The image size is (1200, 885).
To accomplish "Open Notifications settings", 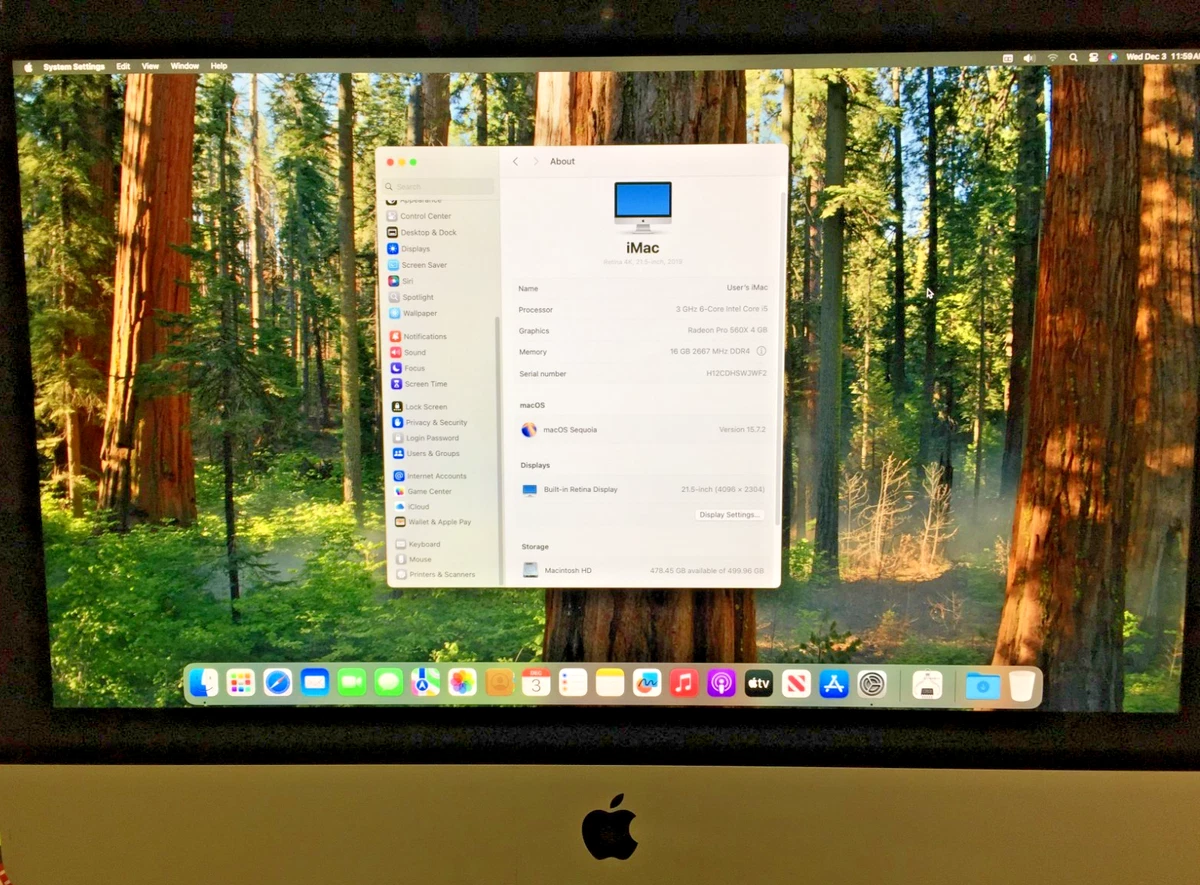I will (x=424, y=336).
